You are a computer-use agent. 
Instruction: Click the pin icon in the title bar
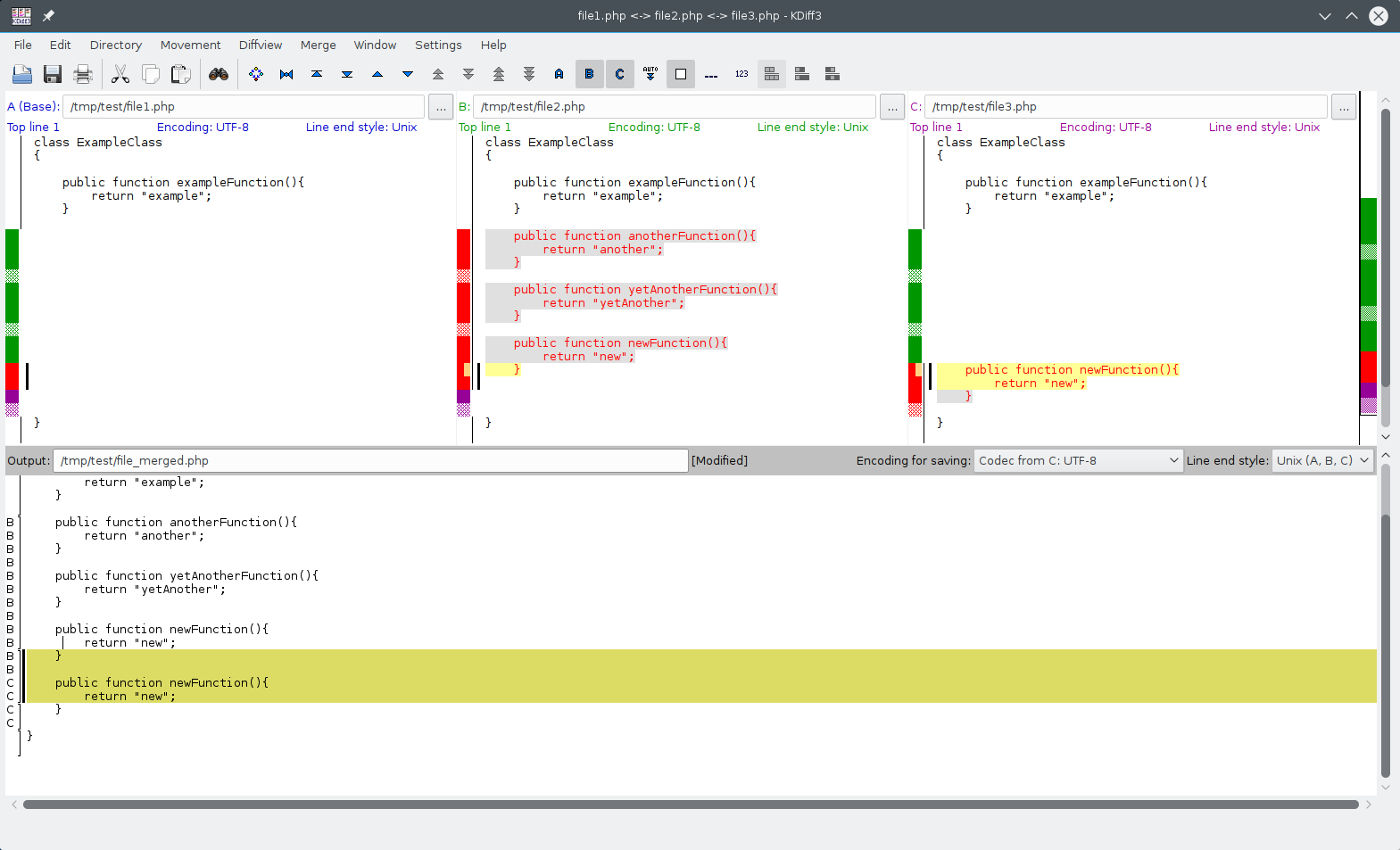49,16
